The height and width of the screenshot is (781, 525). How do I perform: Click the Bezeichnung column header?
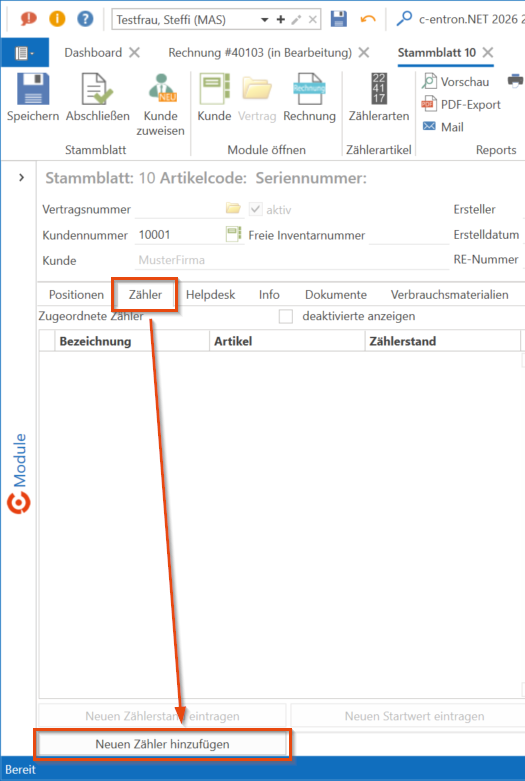tap(131, 341)
